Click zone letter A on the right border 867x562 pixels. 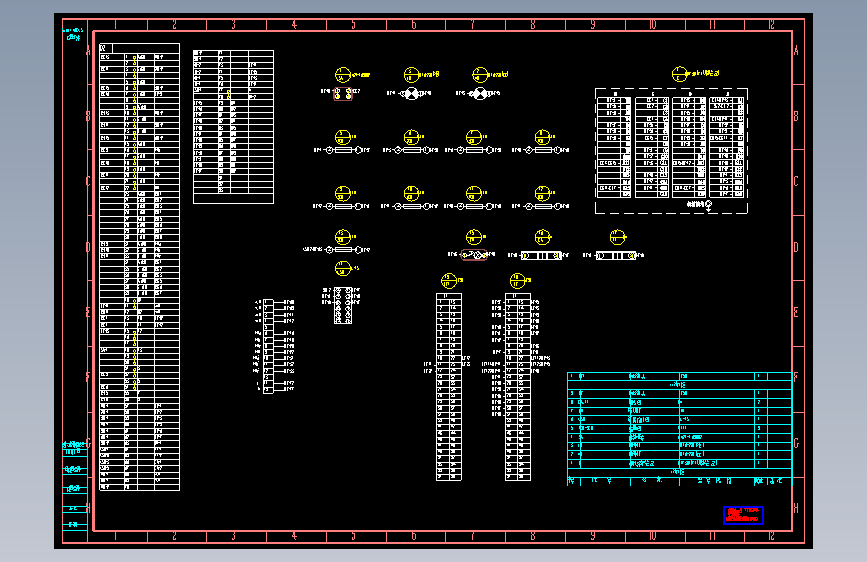coord(796,51)
